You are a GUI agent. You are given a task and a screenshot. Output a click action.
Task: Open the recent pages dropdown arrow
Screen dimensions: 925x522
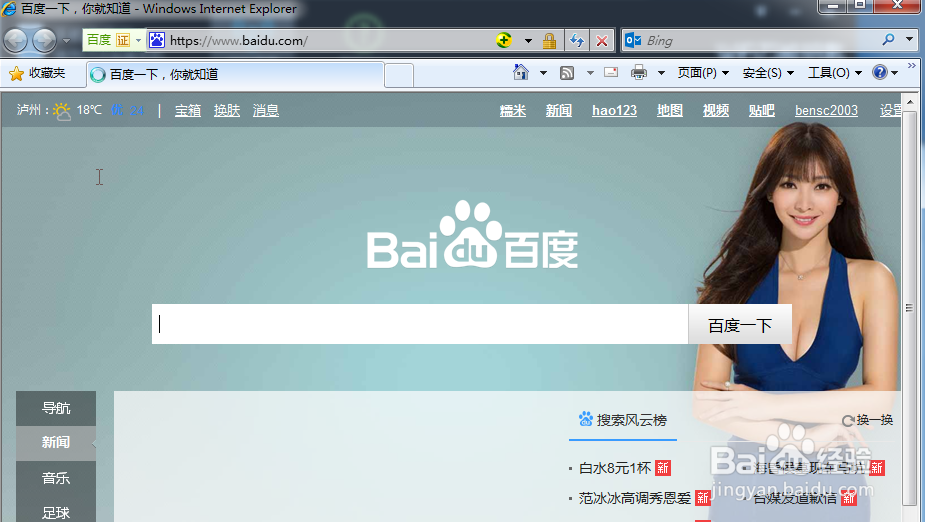pos(66,41)
